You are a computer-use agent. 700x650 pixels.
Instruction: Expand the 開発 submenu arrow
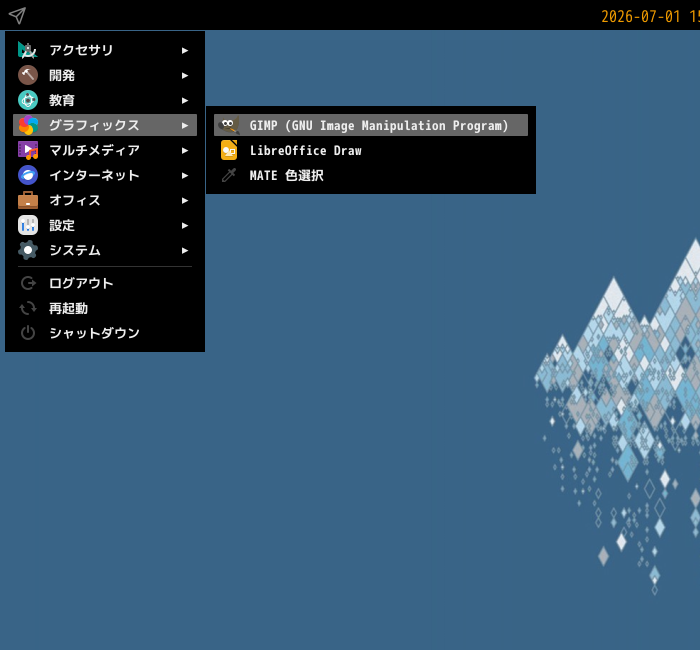tap(185, 75)
